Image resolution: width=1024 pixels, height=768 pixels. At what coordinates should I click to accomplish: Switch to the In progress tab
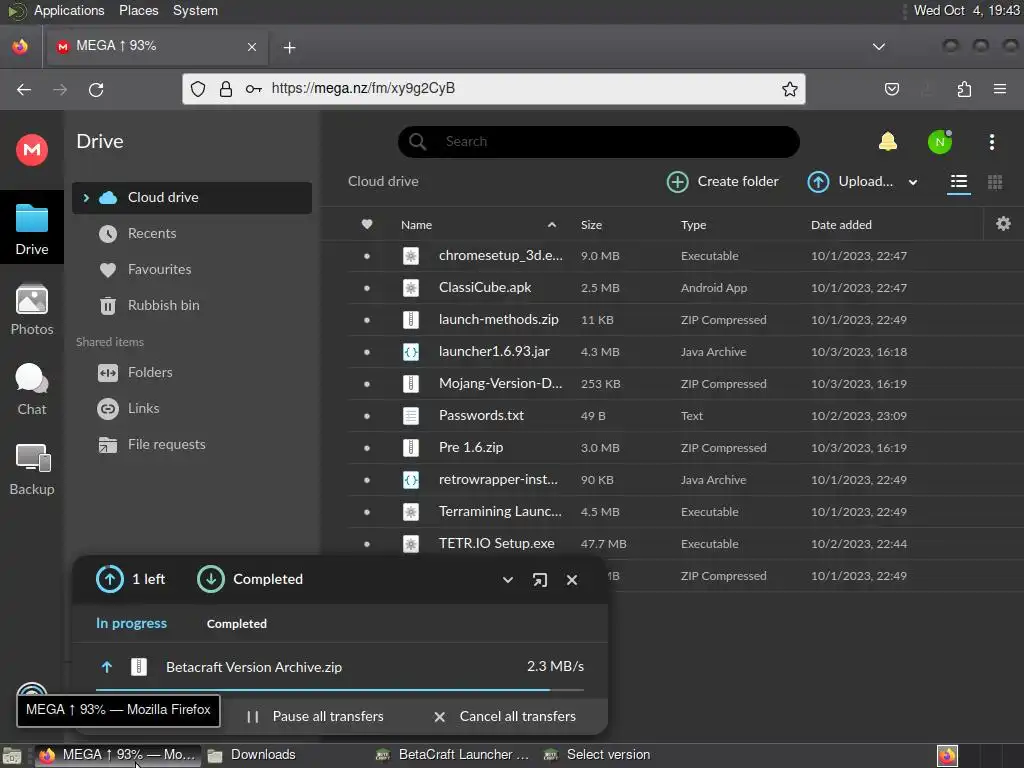coord(131,624)
